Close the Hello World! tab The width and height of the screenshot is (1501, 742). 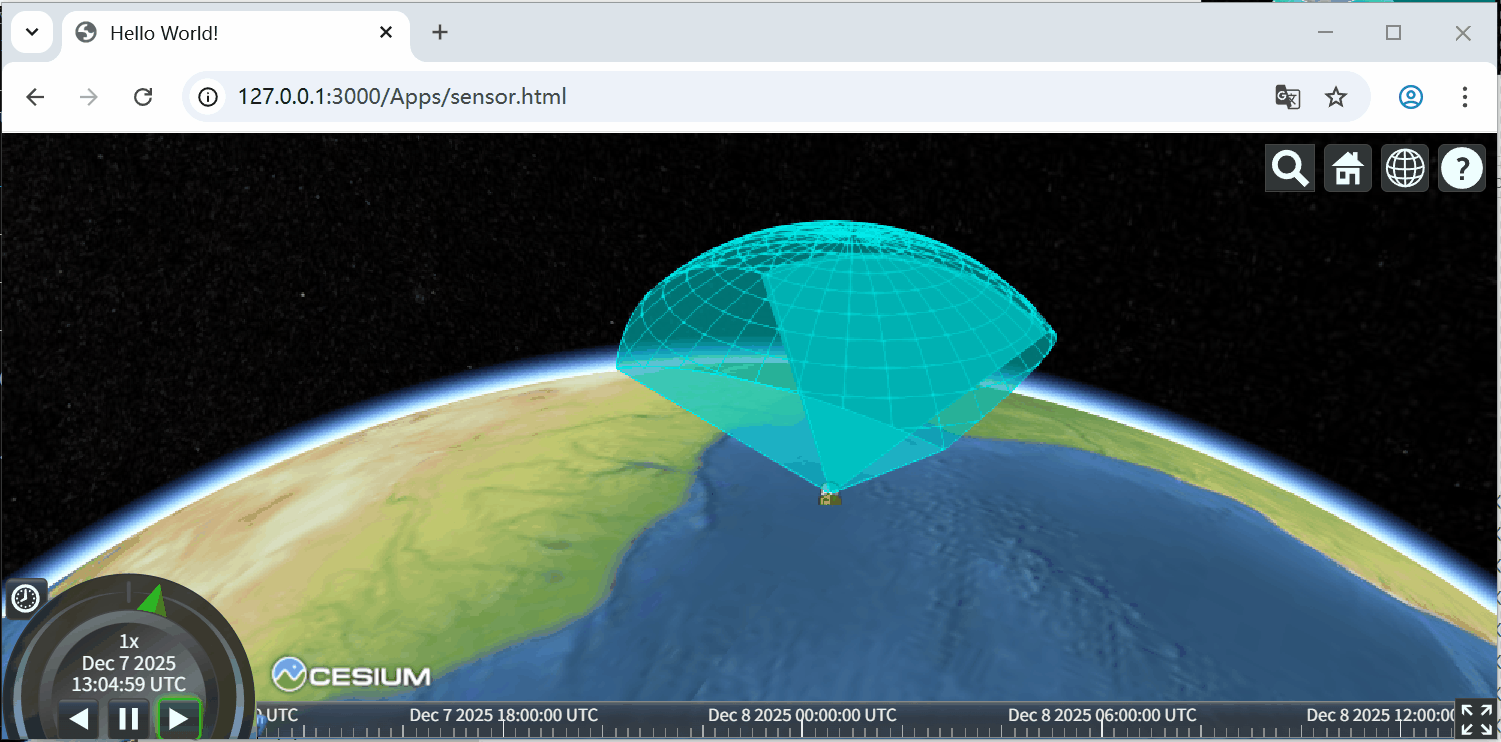pyautogui.click(x=386, y=33)
